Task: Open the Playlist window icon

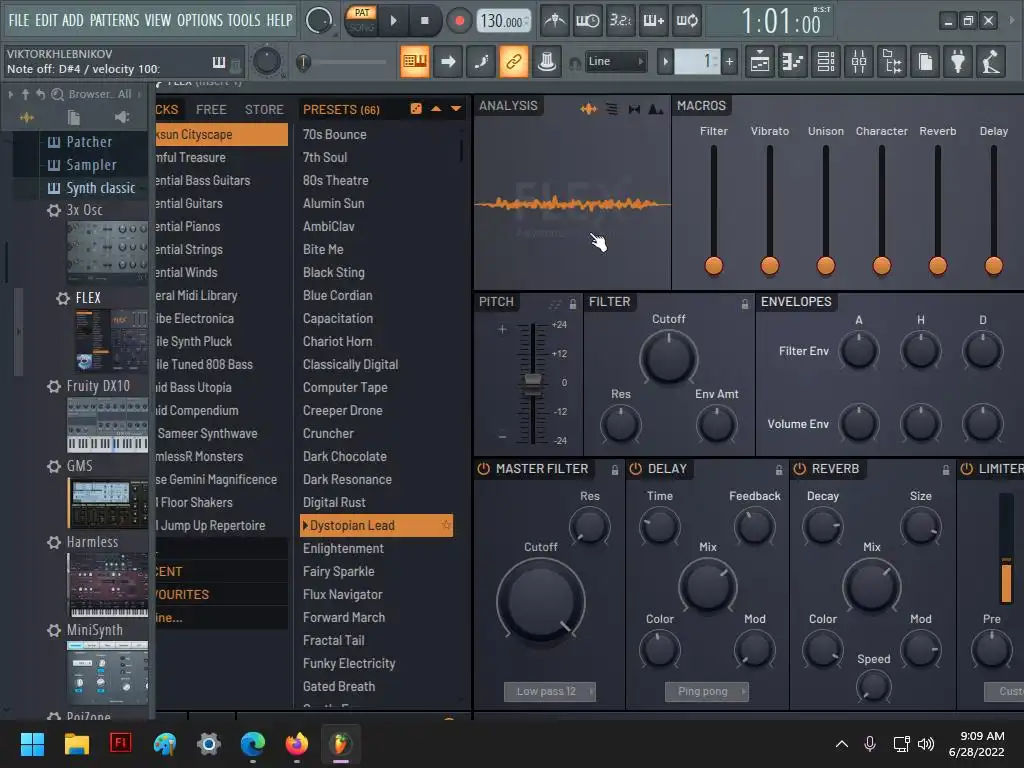Action: tap(760, 62)
